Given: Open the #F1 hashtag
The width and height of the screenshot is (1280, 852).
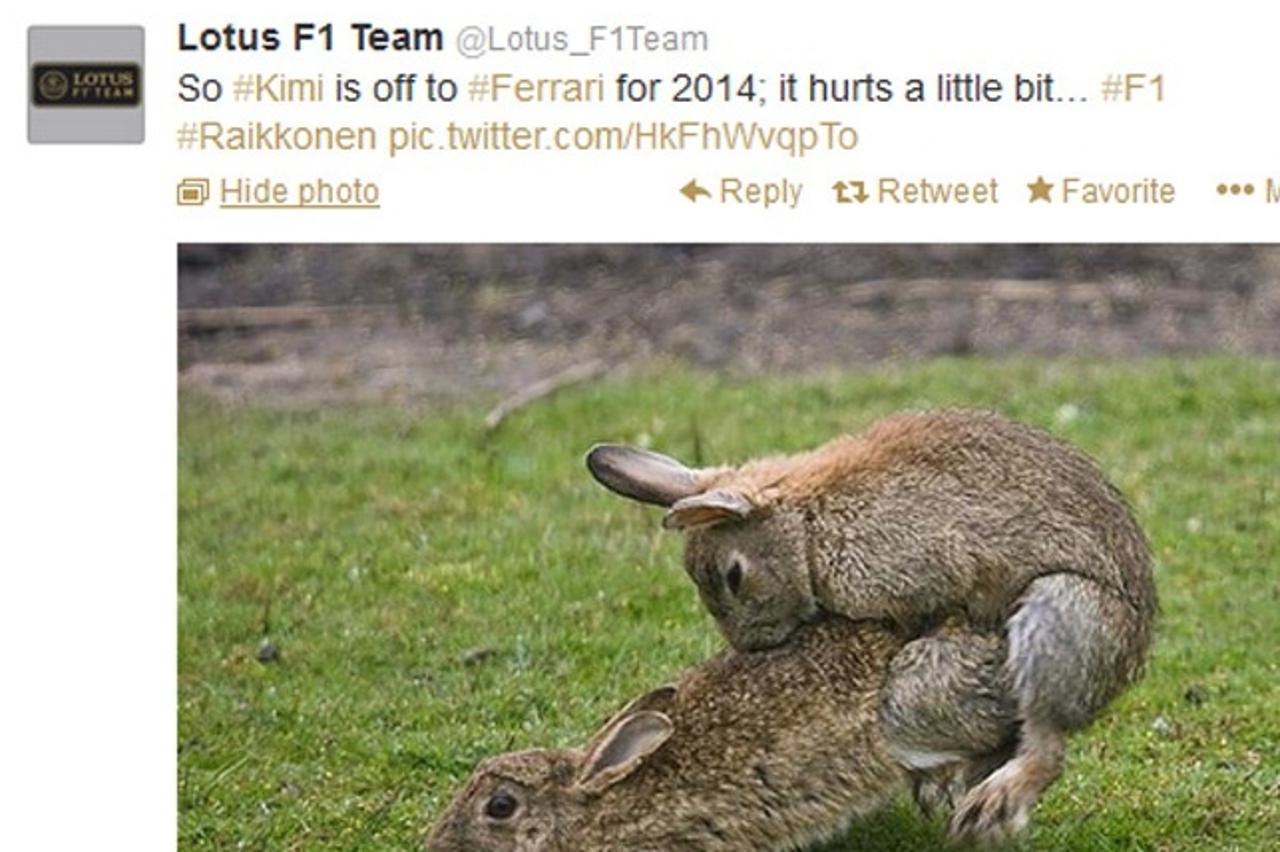Looking at the screenshot, I should click(1133, 88).
